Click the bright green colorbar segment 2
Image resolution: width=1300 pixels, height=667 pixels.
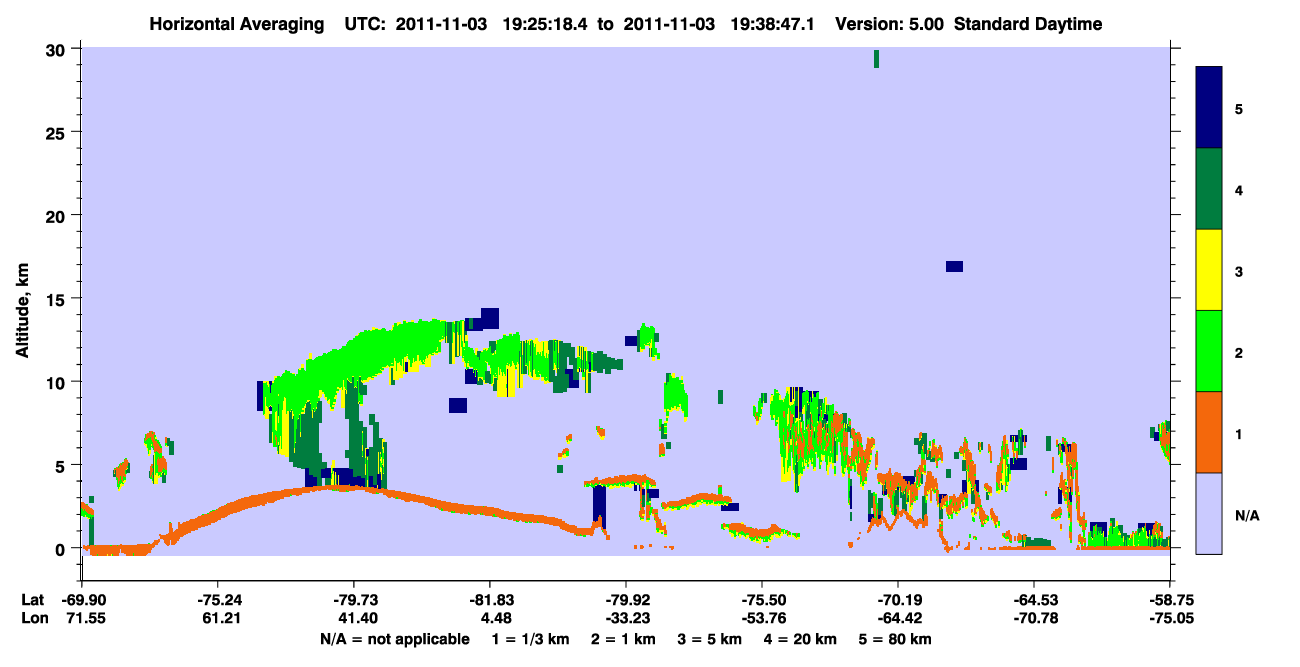tap(1209, 351)
